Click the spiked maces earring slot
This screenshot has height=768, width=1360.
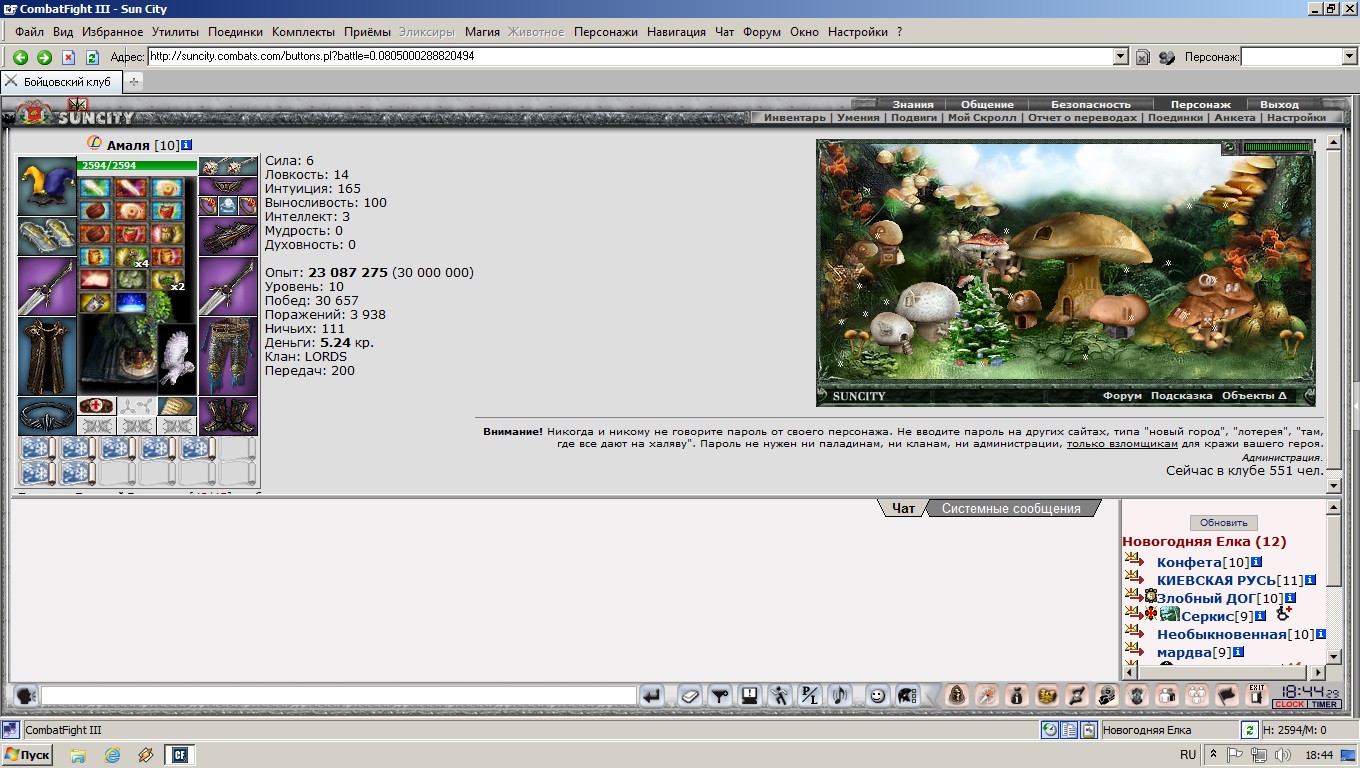[x=228, y=166]
